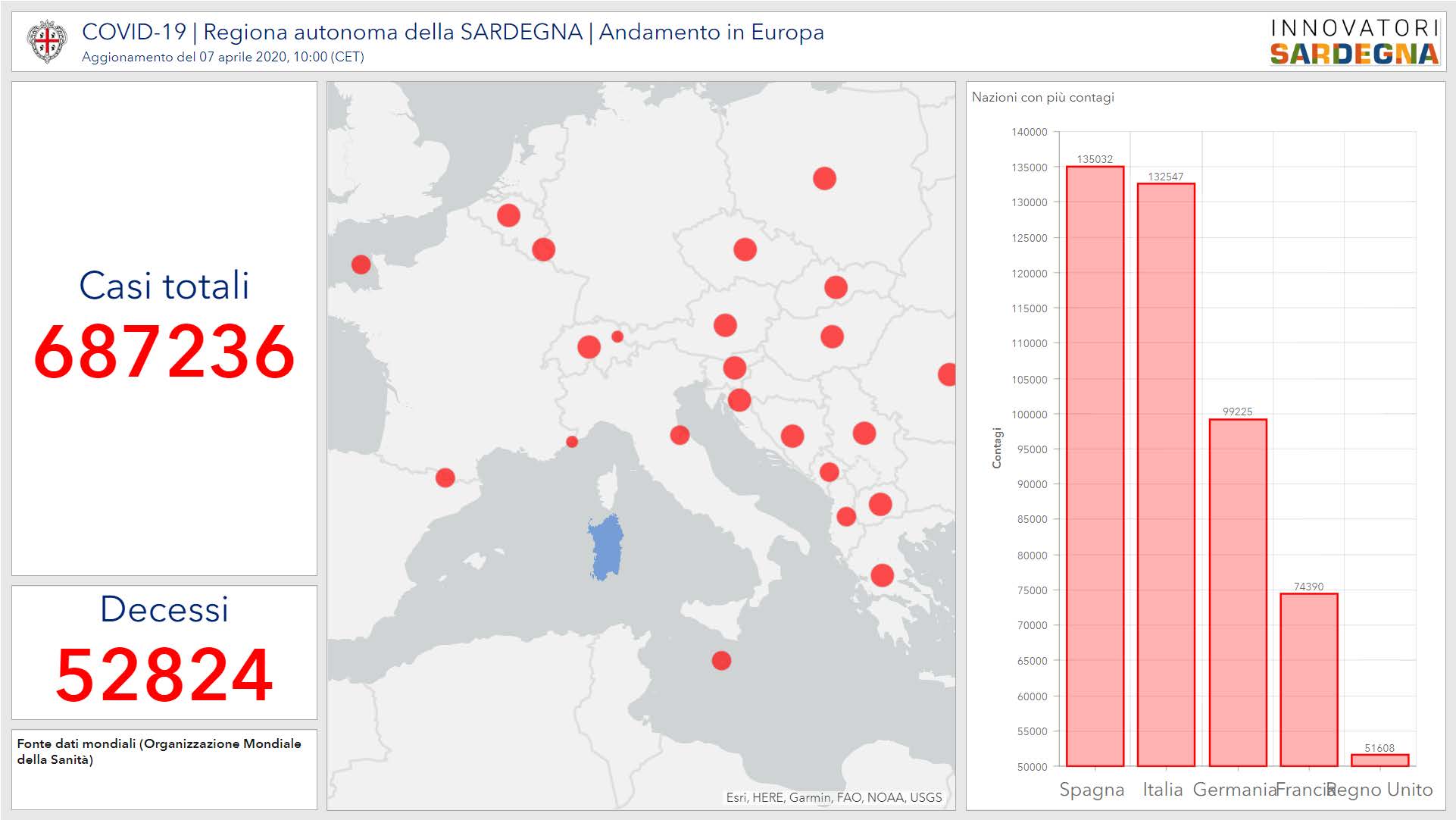Click the Francia bar showing 74390
1456x820 pixels.
coord(1308,680)
